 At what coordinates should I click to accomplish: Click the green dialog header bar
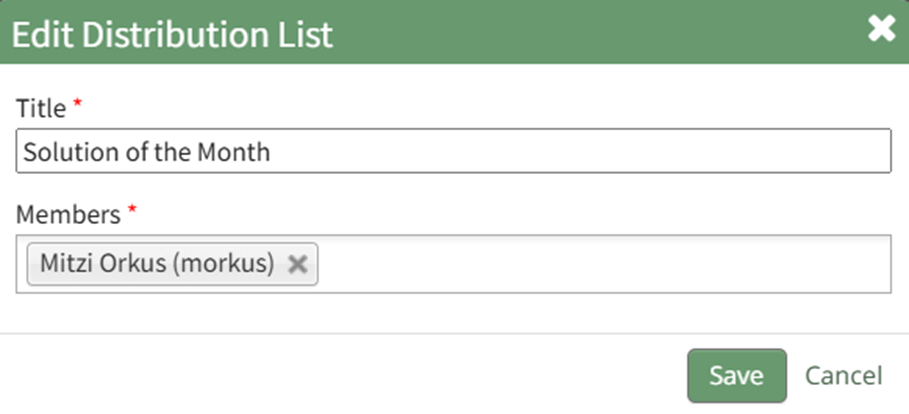[600, 32]
